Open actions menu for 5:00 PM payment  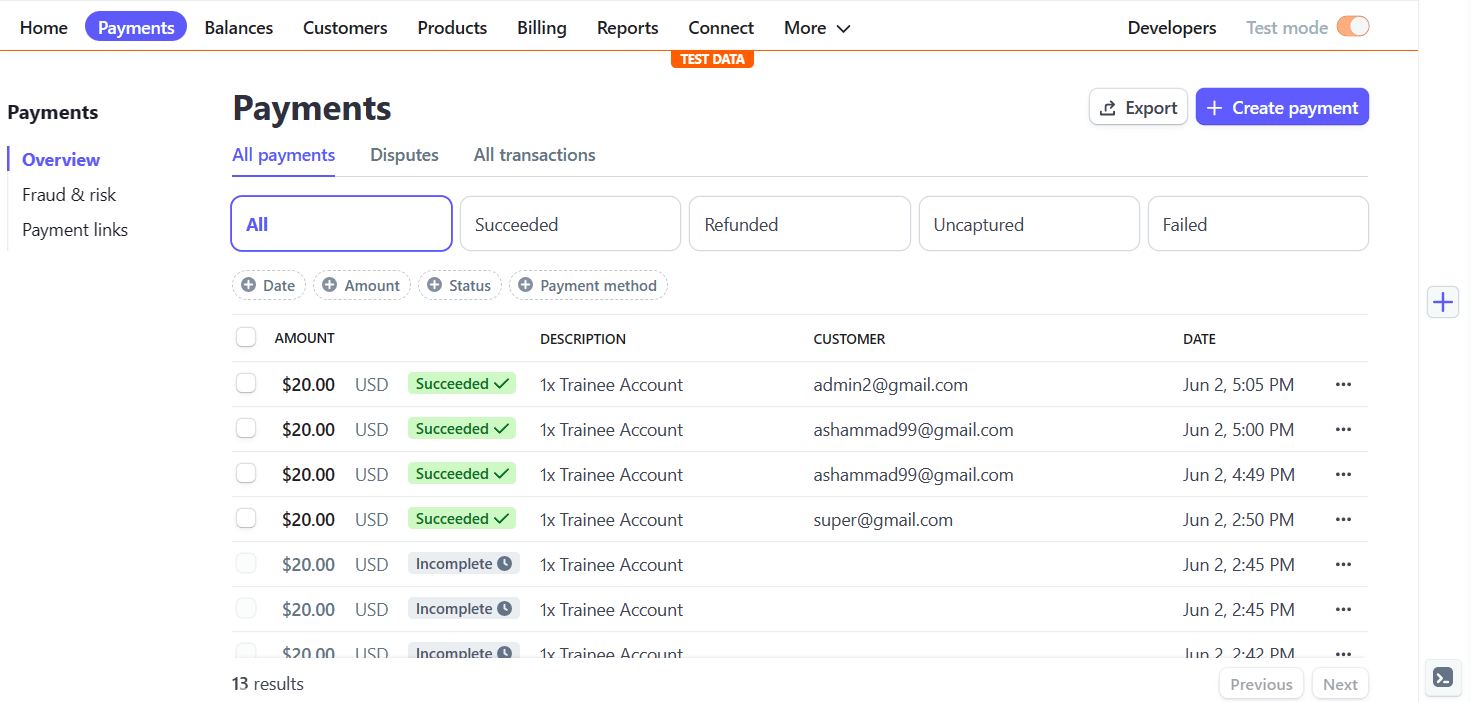point(1343,429)
